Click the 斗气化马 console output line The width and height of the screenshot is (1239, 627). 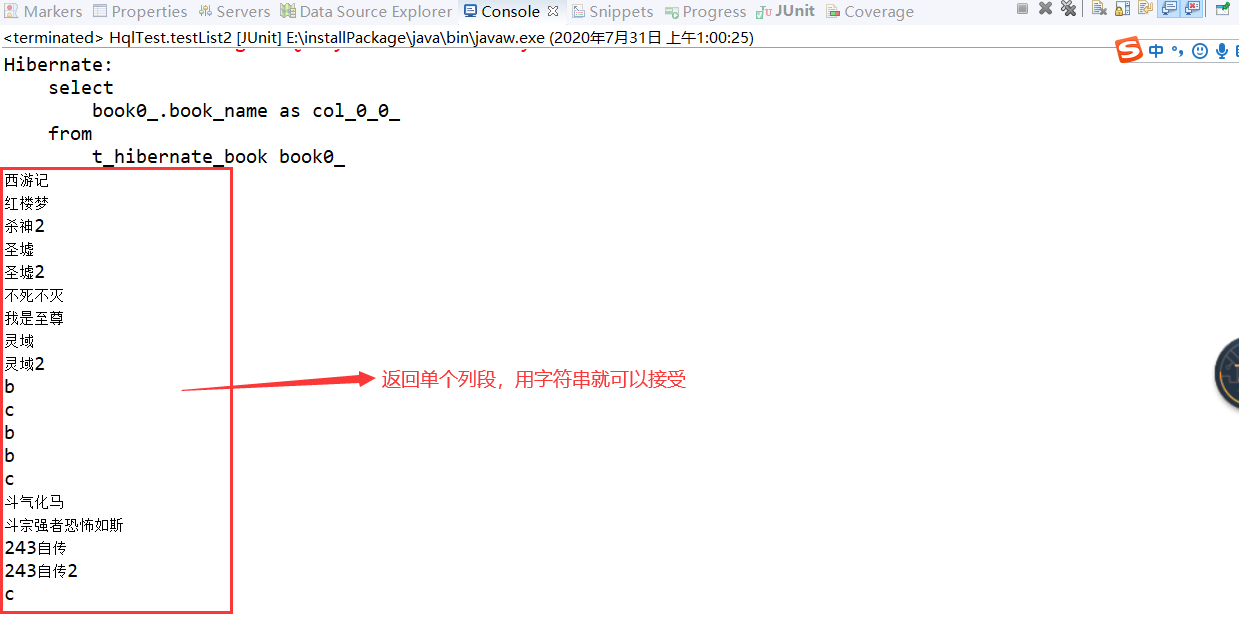(x=35, y=502)
